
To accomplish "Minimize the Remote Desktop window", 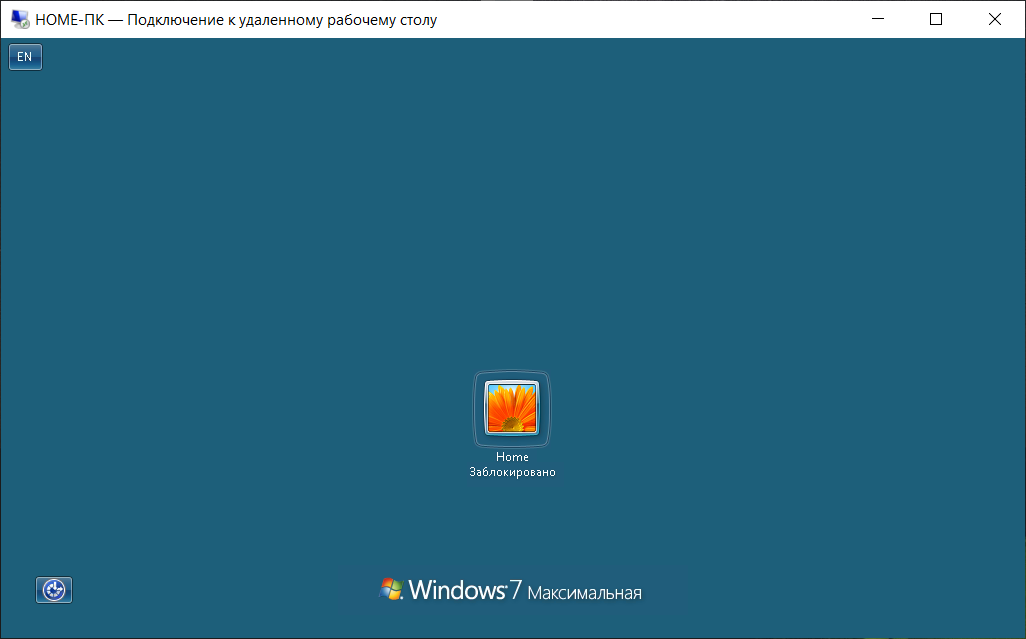I will click(x=878, y=19).
